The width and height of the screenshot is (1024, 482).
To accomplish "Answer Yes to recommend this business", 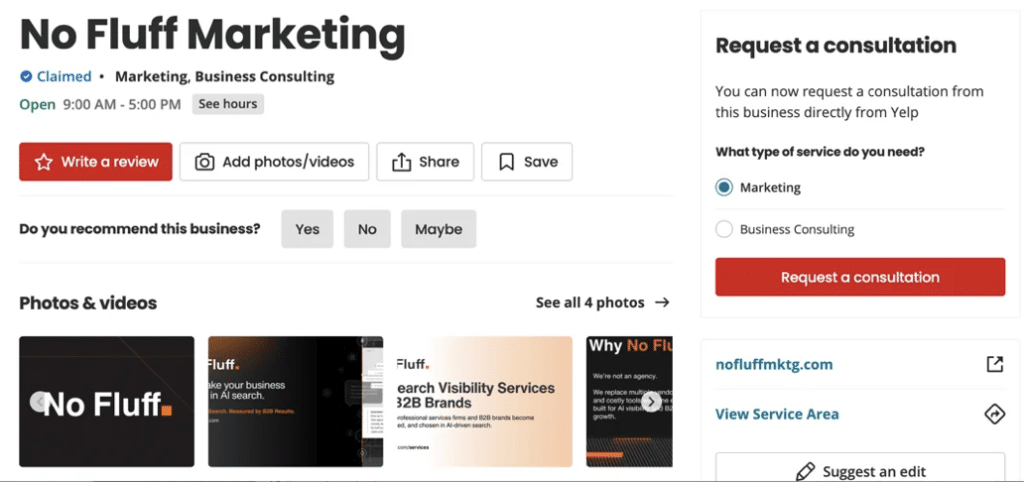I will pyautogui.click(x=307, y=229).
